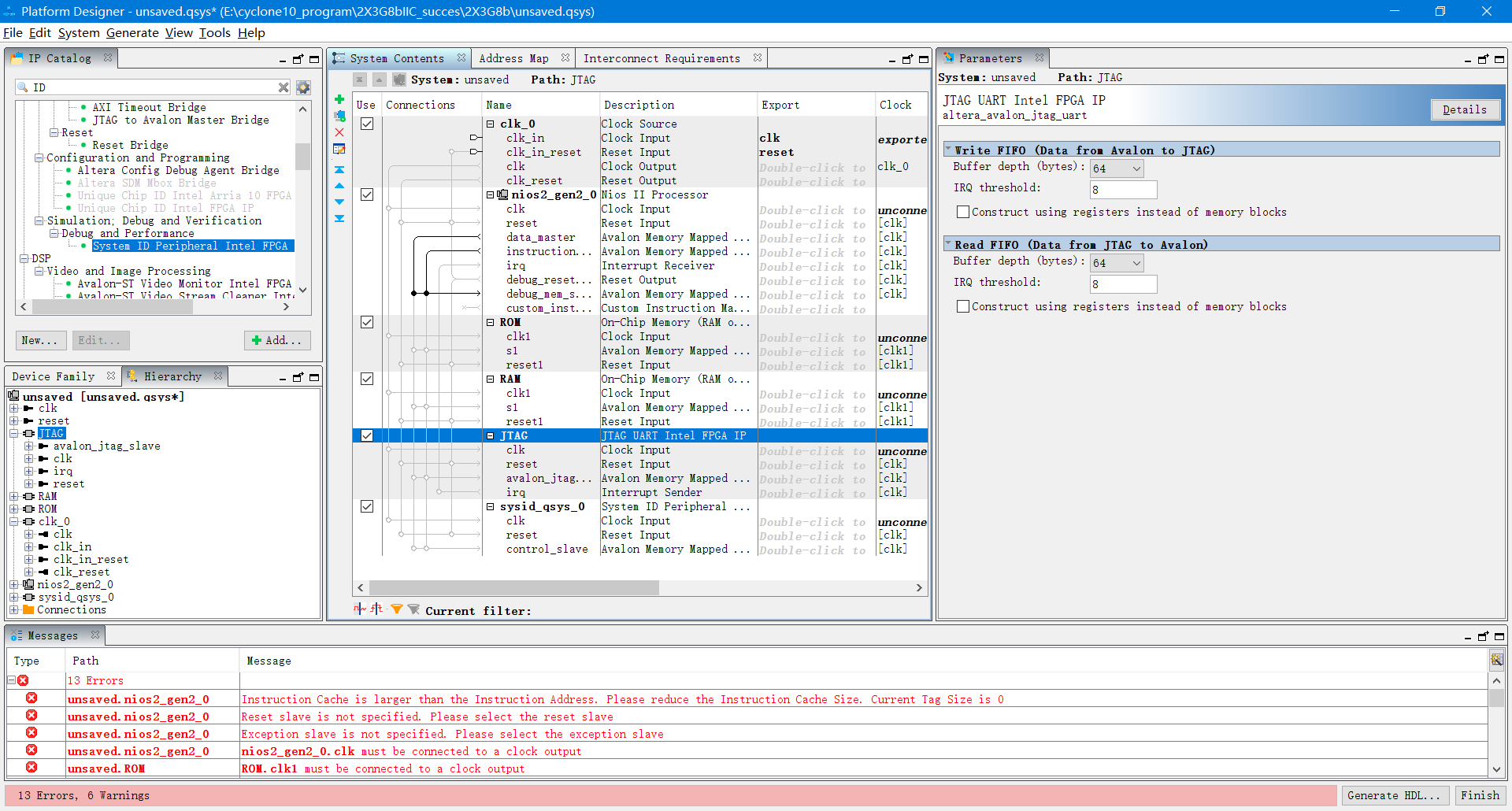Close the Address Map tab
The height and width of the screenshot is (811, 1512).
click(x=565, y=57)
